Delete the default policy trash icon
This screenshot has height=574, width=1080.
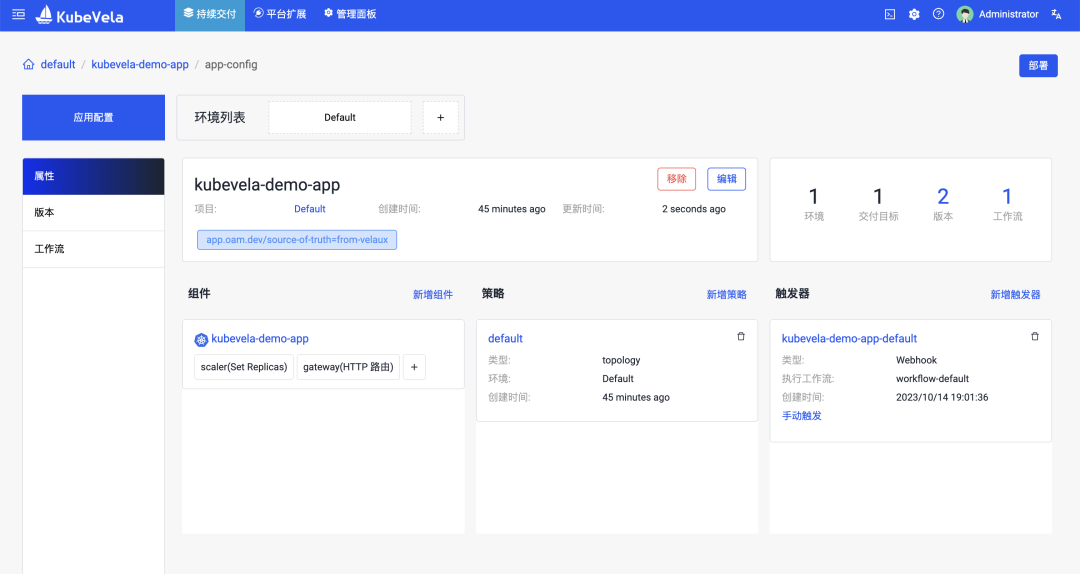click(x=741, y=336)
